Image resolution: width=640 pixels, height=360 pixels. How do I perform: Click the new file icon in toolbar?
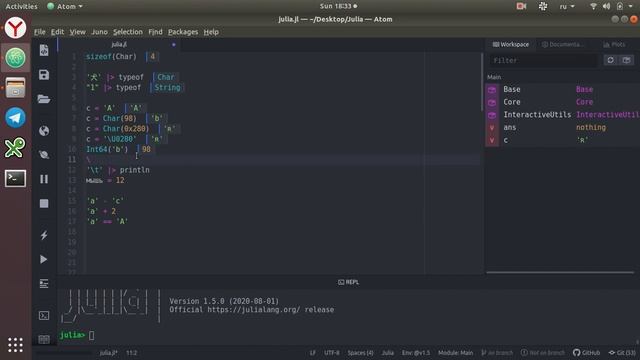[44, 50]
